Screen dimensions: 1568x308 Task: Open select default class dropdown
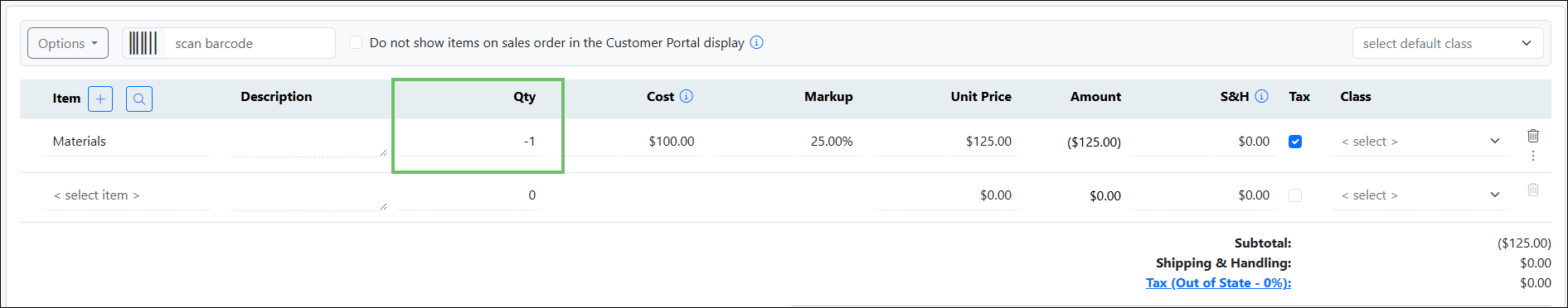[x=1448, y=43]
